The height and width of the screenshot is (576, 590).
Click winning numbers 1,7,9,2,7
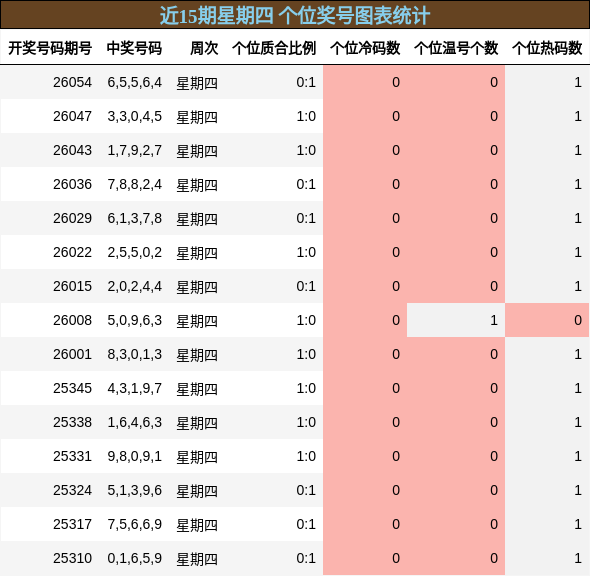point(135,150)
